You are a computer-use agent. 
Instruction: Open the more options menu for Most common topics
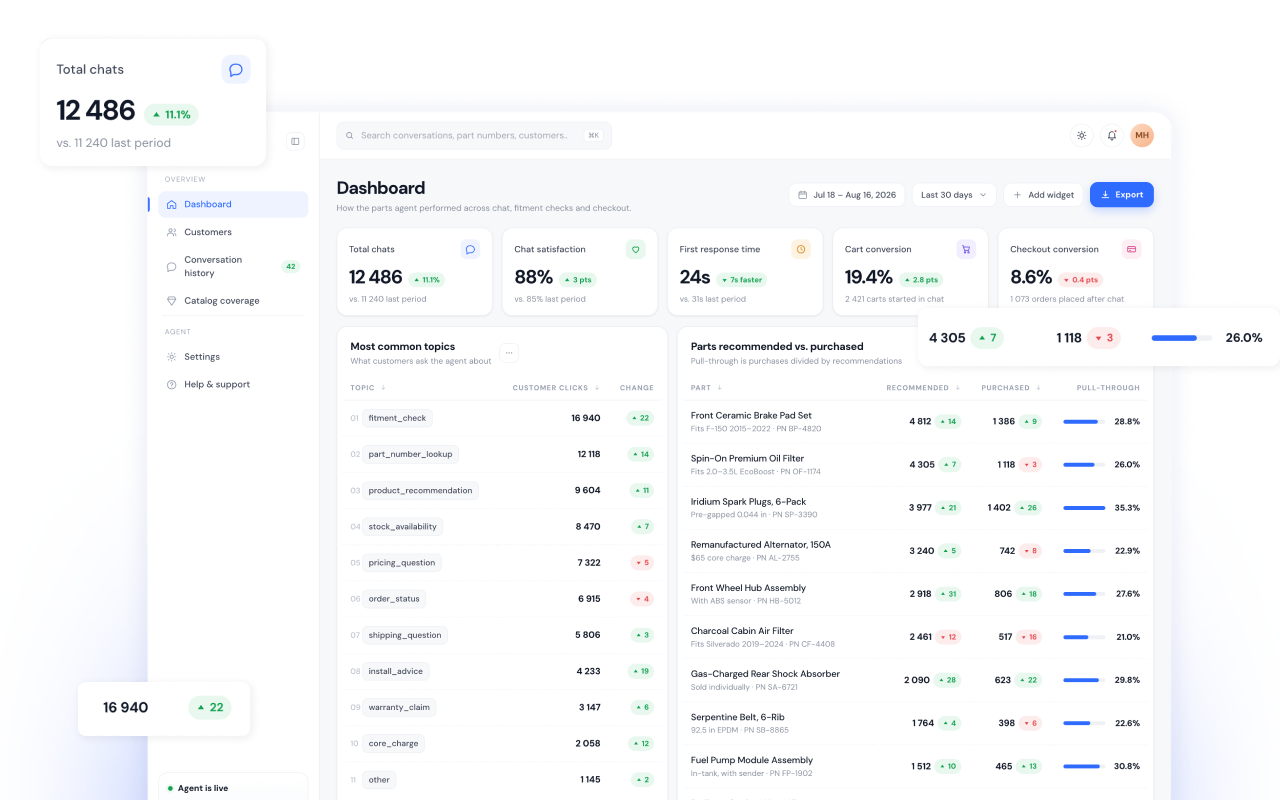509,353
